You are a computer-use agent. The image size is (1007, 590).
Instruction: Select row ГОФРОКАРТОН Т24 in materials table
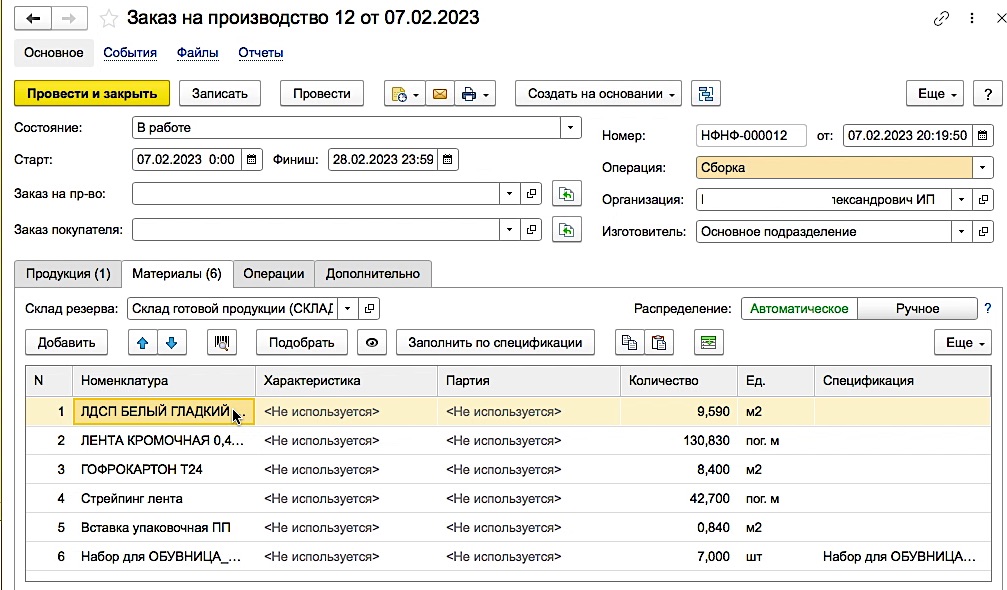(x=508, y=469)
